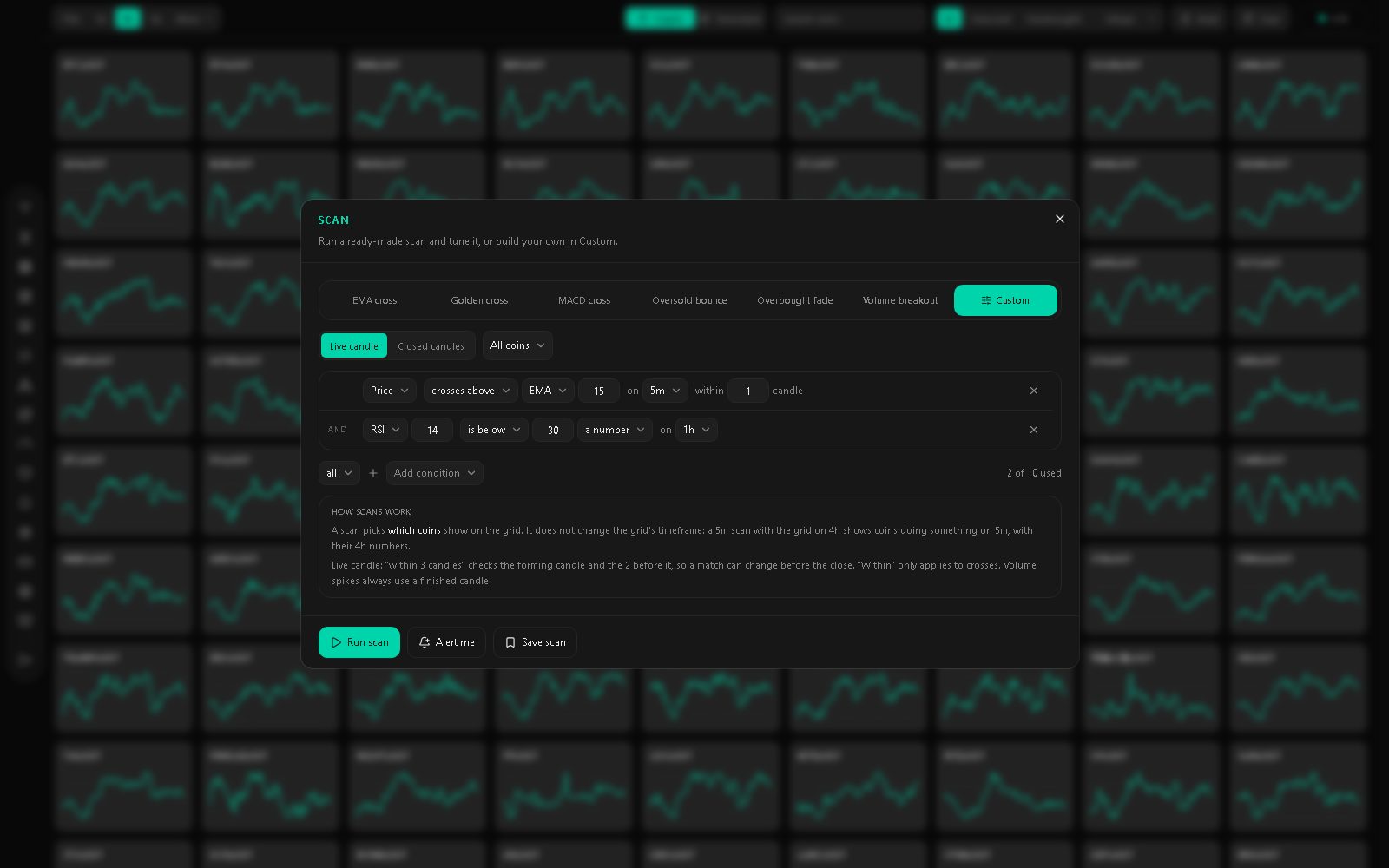The width and height of the screenshot is (1389, 868).
Task: Expand the crosses above operator dropdown
Action: pyautogui.click(x=471, y=391)
